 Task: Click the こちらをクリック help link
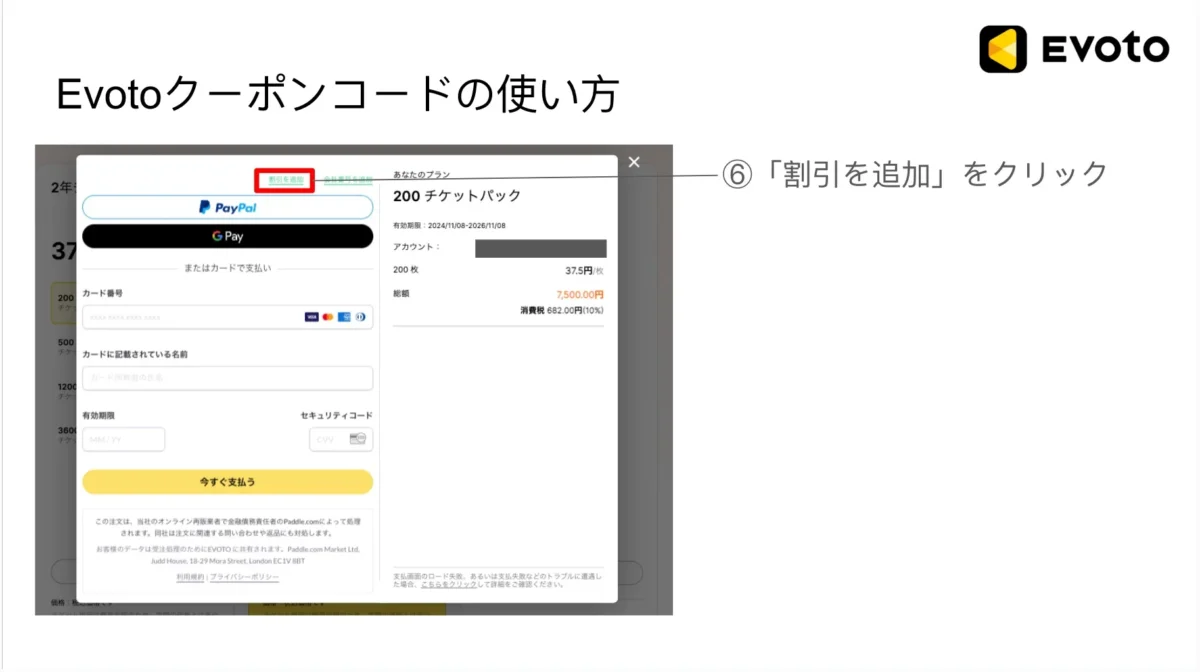pyautogui.click(x=449, y=584)
